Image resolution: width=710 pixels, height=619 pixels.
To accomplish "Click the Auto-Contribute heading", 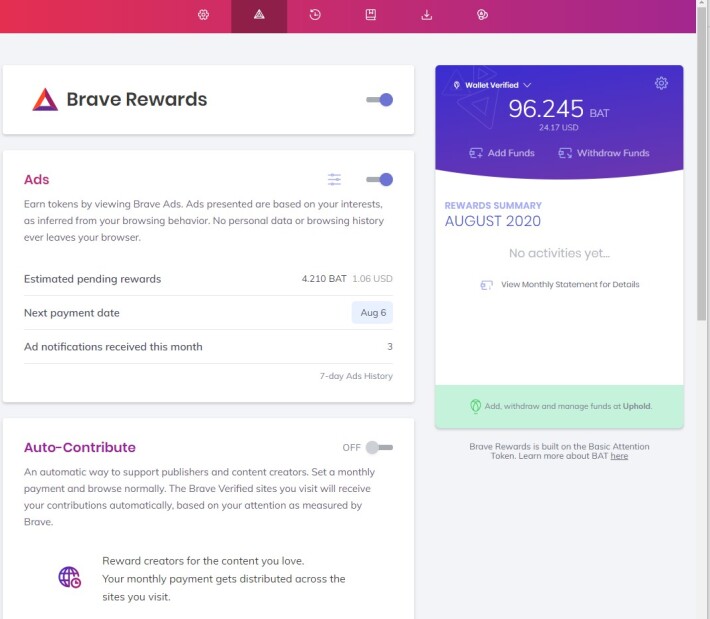I will click(80, 447).
